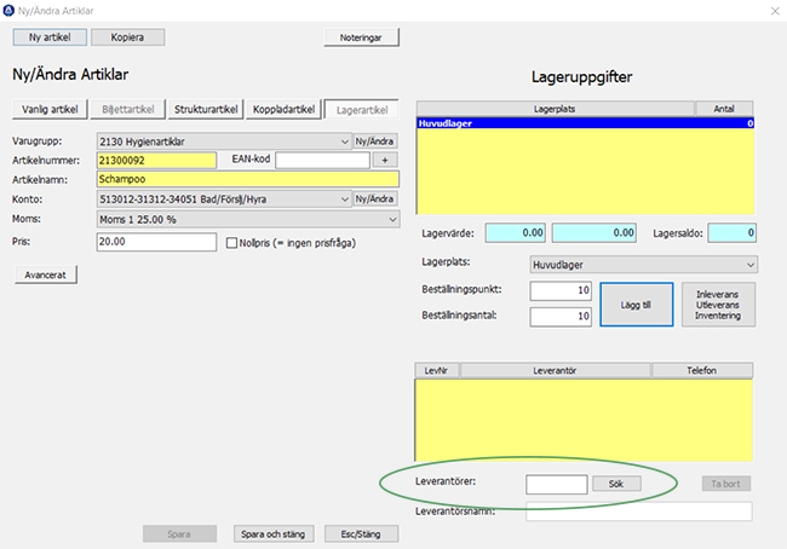Switch to the Biljettartikel tab
The height and width of the screenshot is (549, 787).
point(128,109)
